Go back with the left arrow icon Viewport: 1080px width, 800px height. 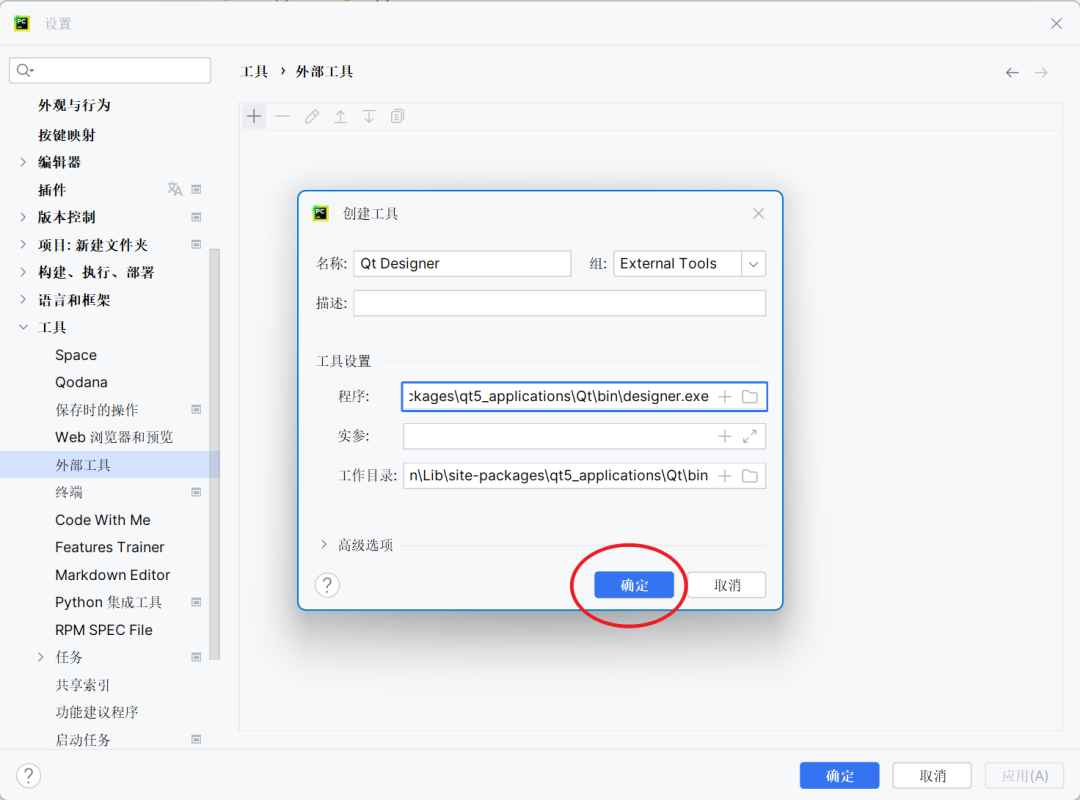point(1012,72)
